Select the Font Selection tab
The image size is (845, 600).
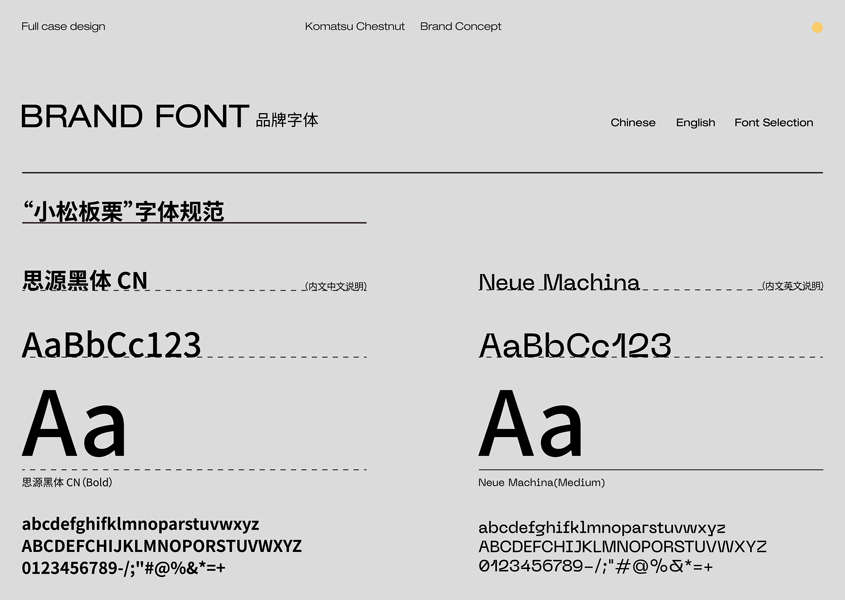773,122
